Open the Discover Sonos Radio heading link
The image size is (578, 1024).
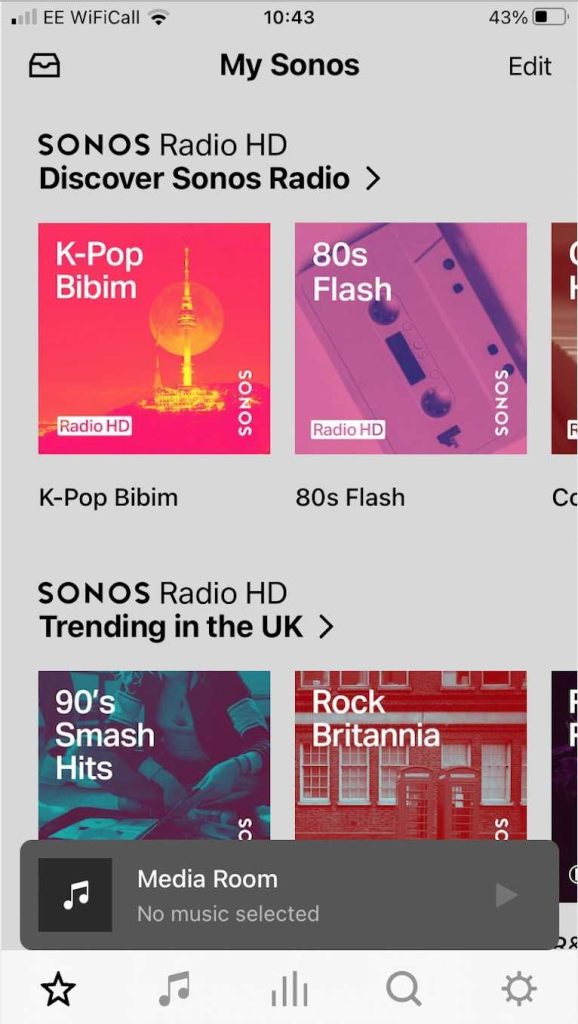(195, 178)
